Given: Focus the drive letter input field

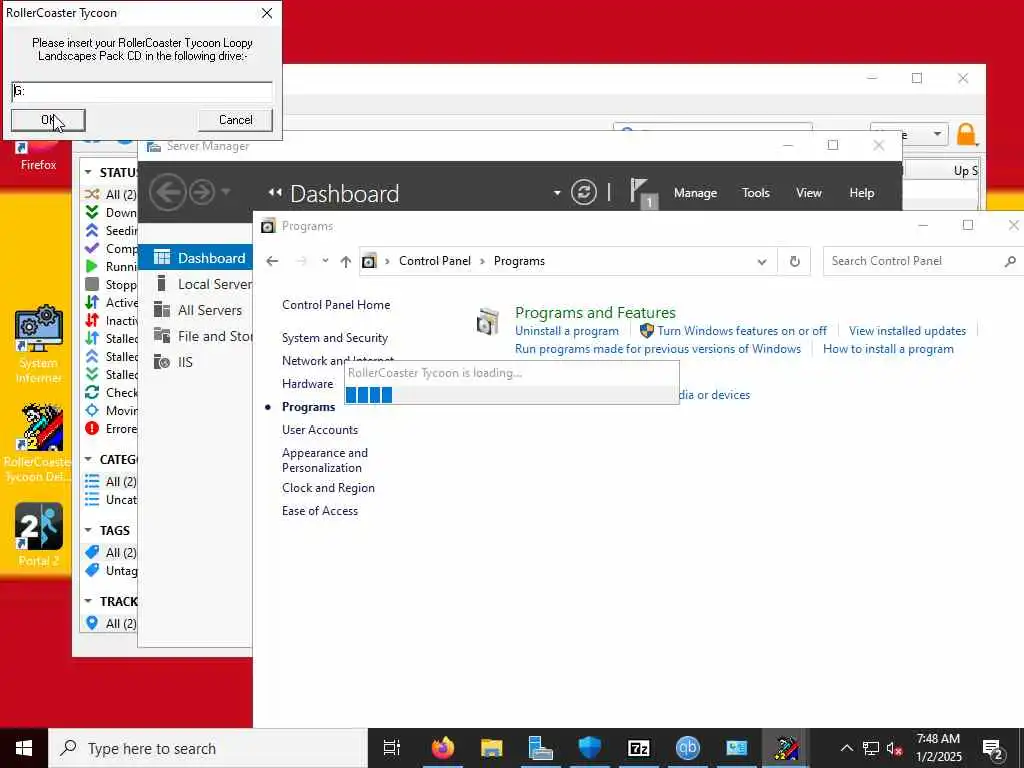Looking at the screenshot, I should [x=142, y=91].
